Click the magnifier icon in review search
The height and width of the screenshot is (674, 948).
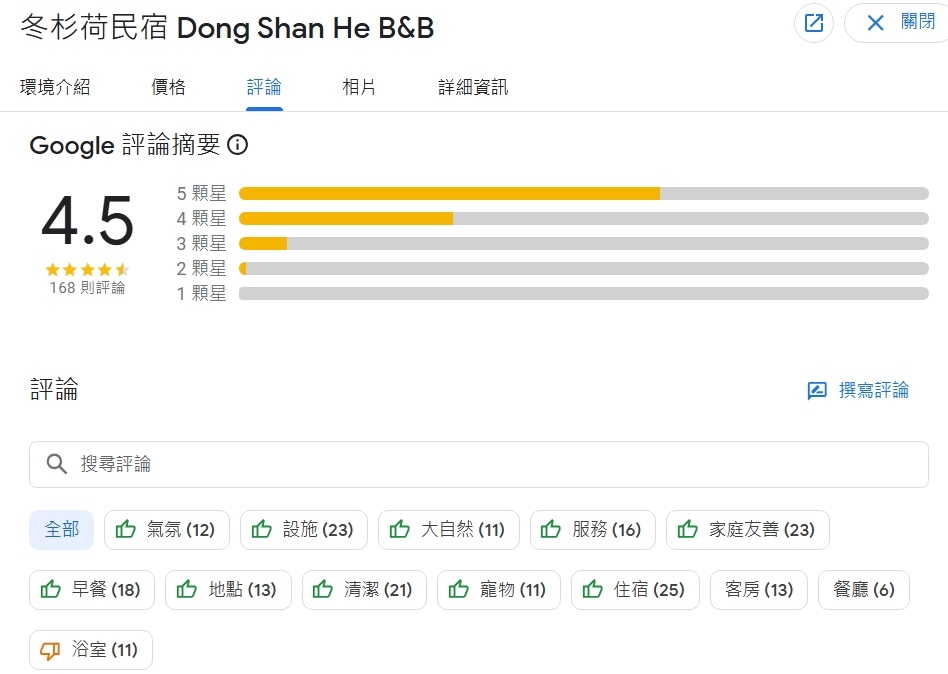point(57,464)
